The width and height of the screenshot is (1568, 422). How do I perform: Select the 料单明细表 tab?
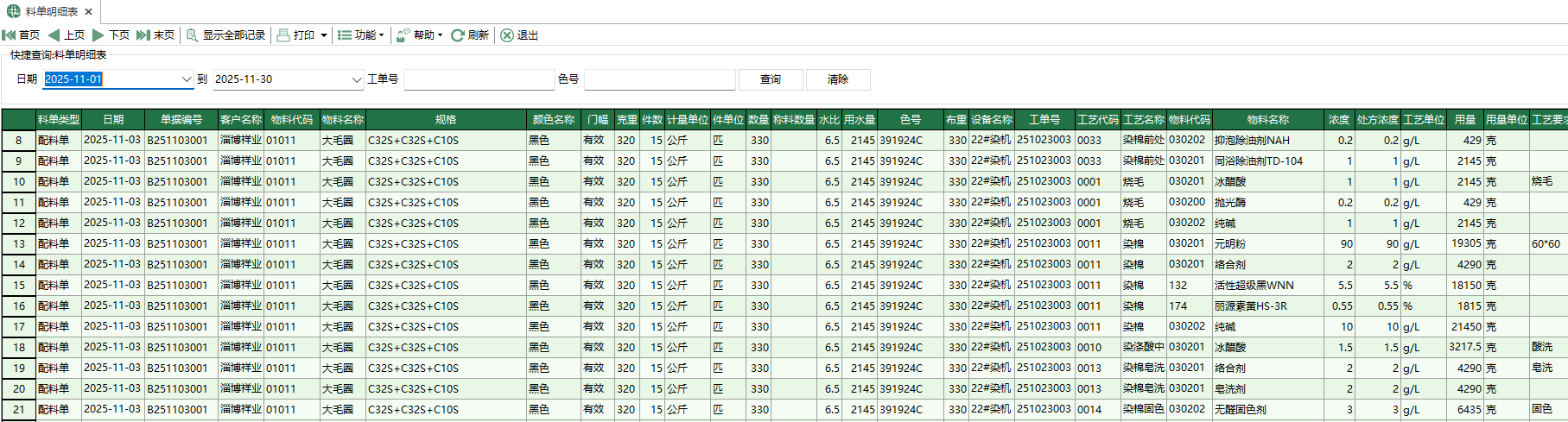(x=50, y=12)
